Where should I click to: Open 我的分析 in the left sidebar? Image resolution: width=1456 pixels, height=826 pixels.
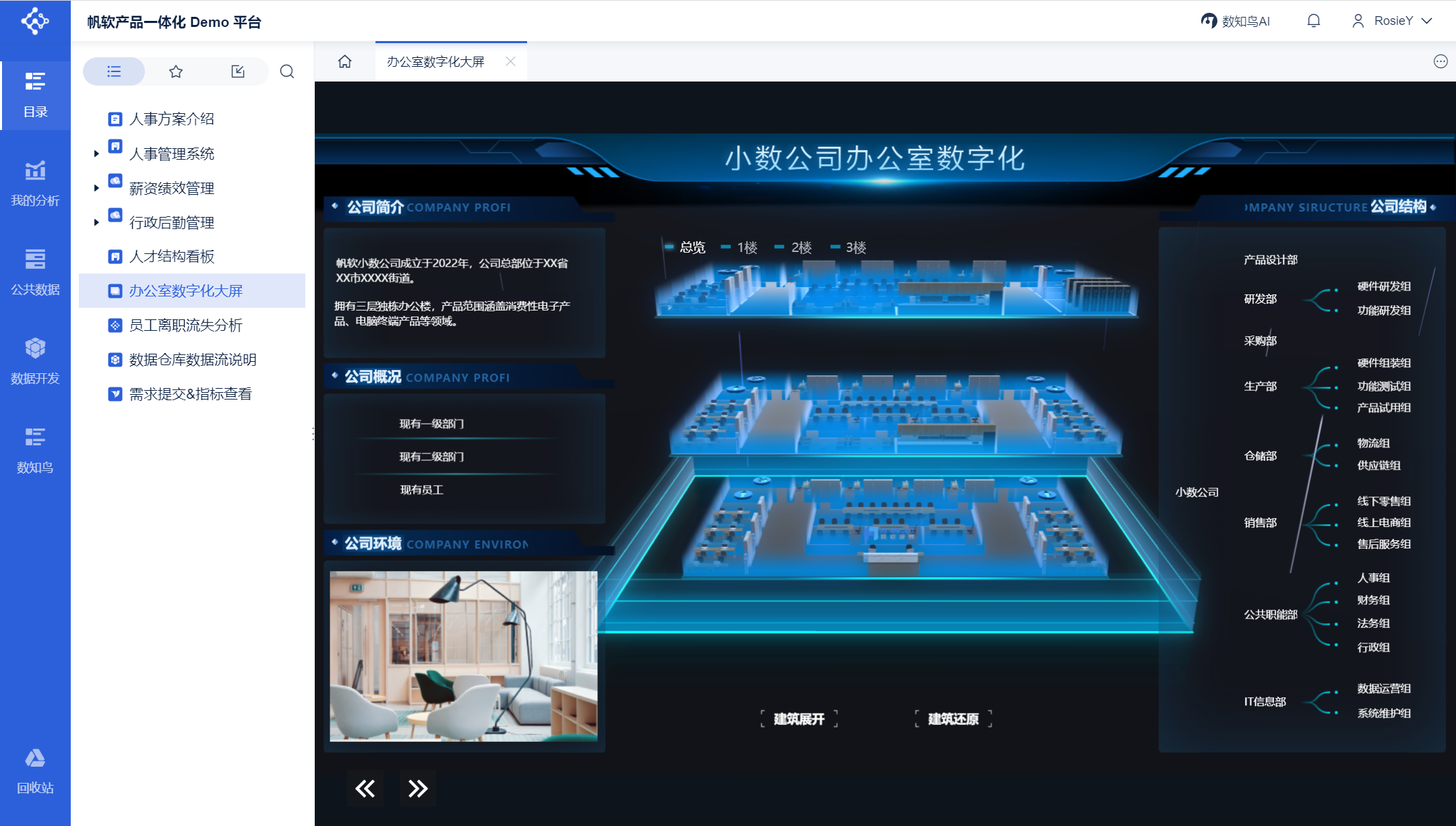coord(35,183)
